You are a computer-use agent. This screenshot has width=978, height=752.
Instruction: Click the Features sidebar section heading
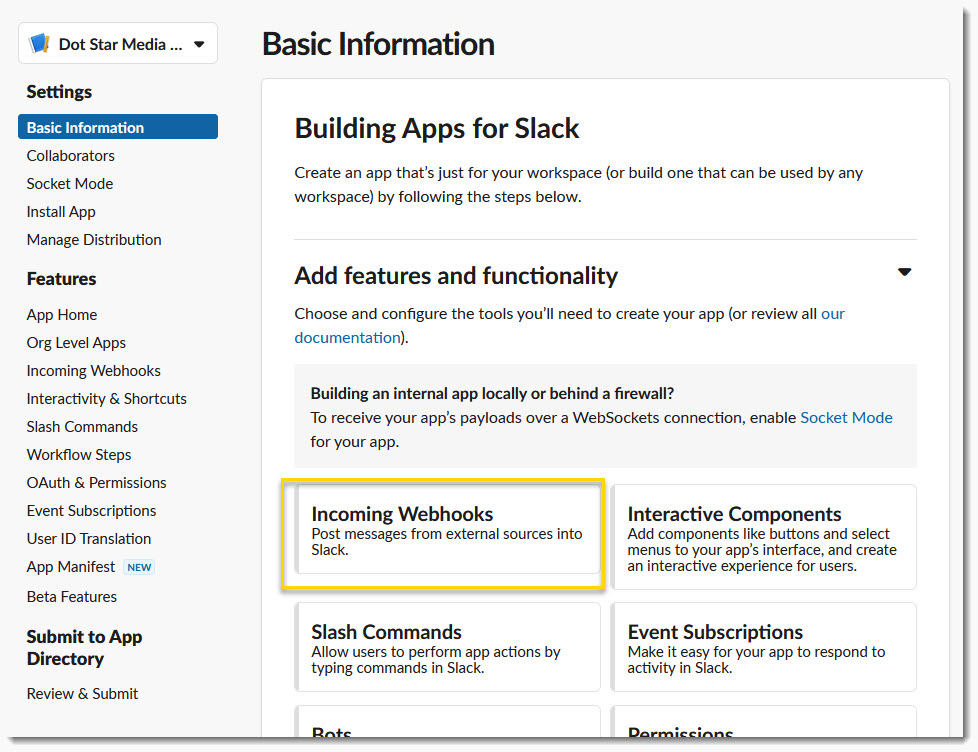(61, 279)
